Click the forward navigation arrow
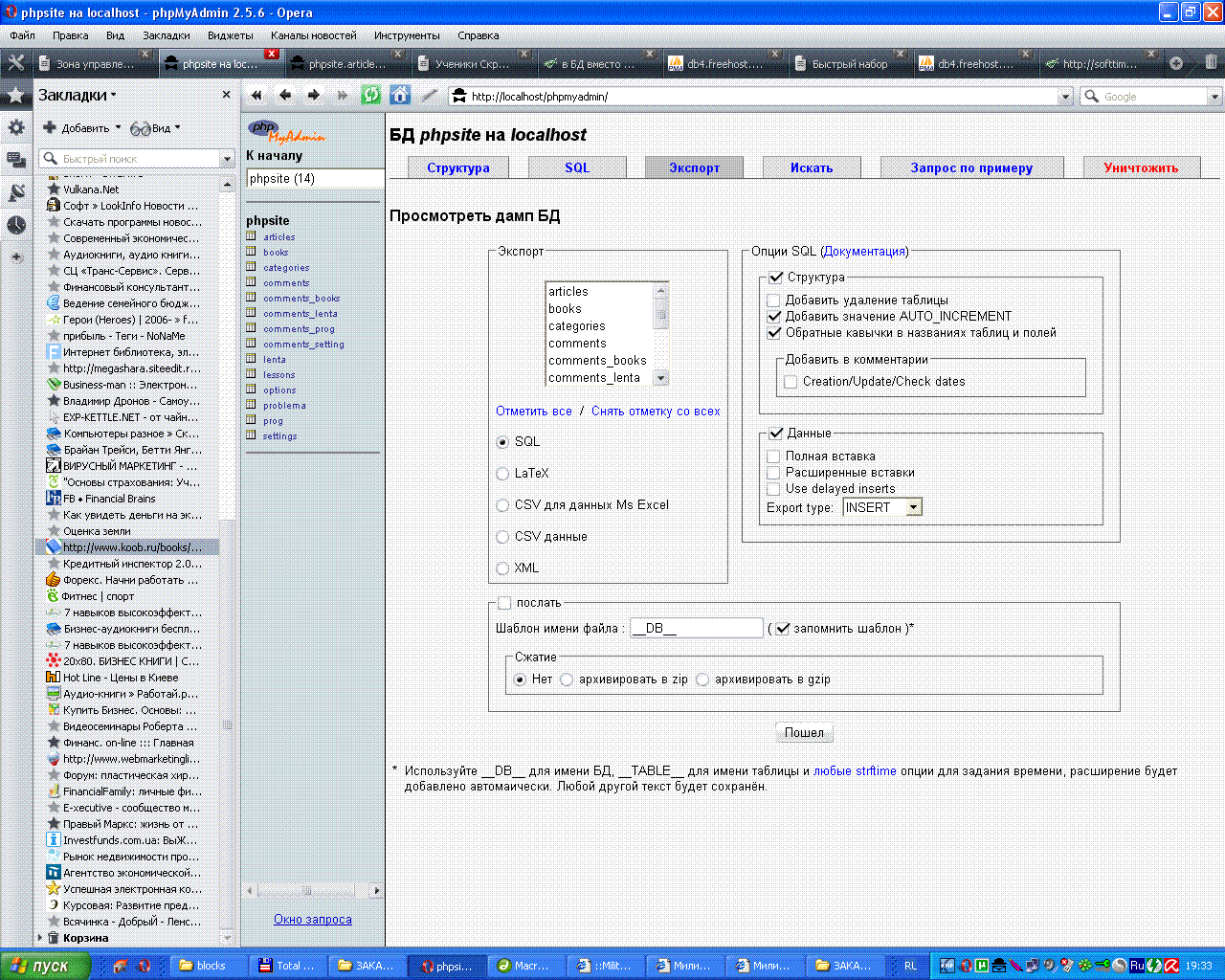 313,95
